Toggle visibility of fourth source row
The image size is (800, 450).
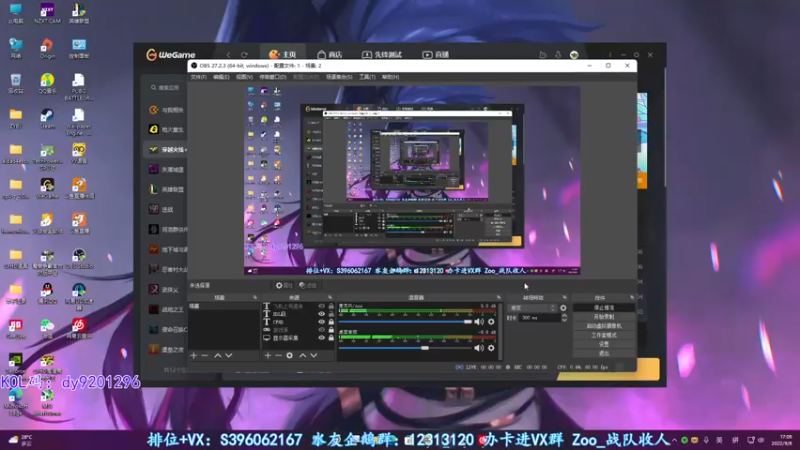(321, 330)
